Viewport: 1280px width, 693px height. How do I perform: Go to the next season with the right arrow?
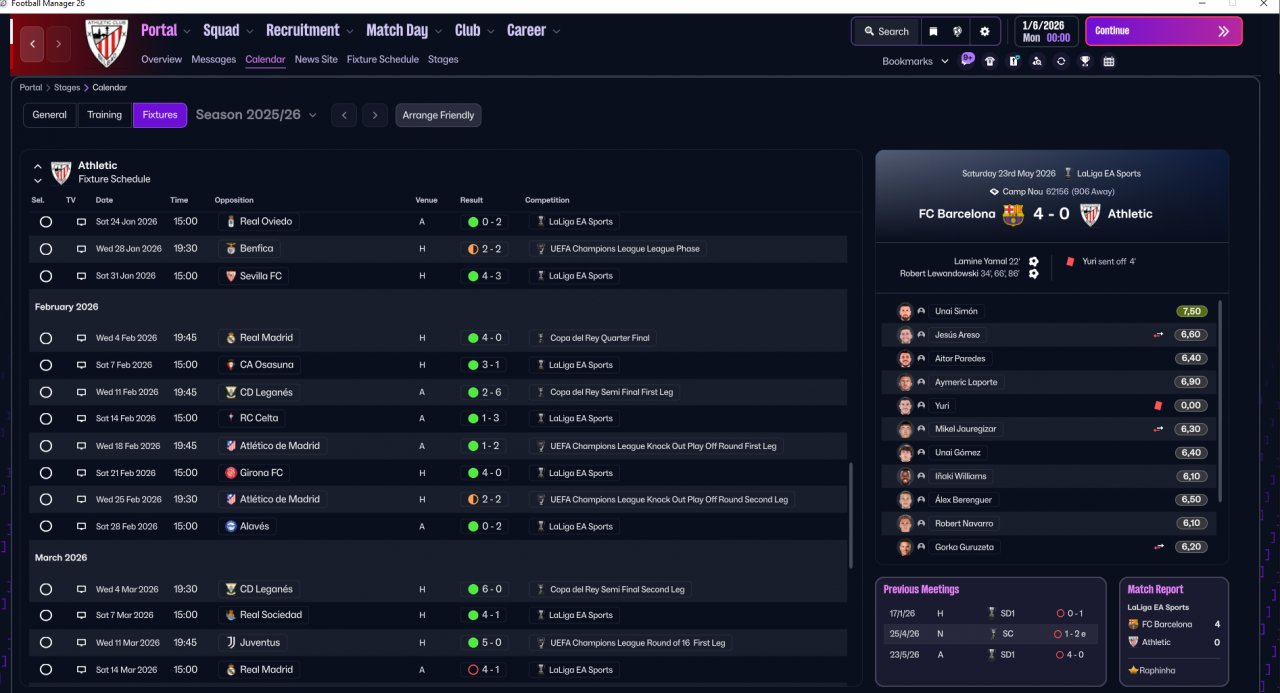[x=375, y=115]
